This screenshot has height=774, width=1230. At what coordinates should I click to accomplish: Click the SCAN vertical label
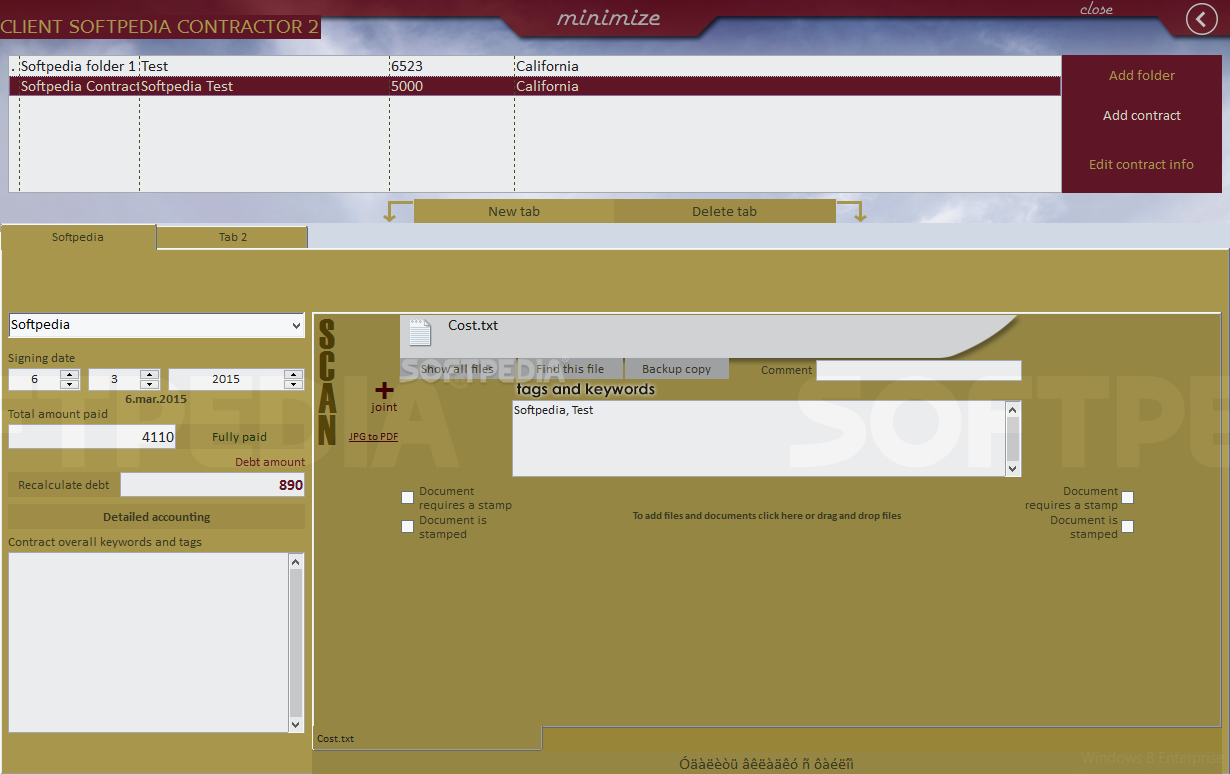327,384
